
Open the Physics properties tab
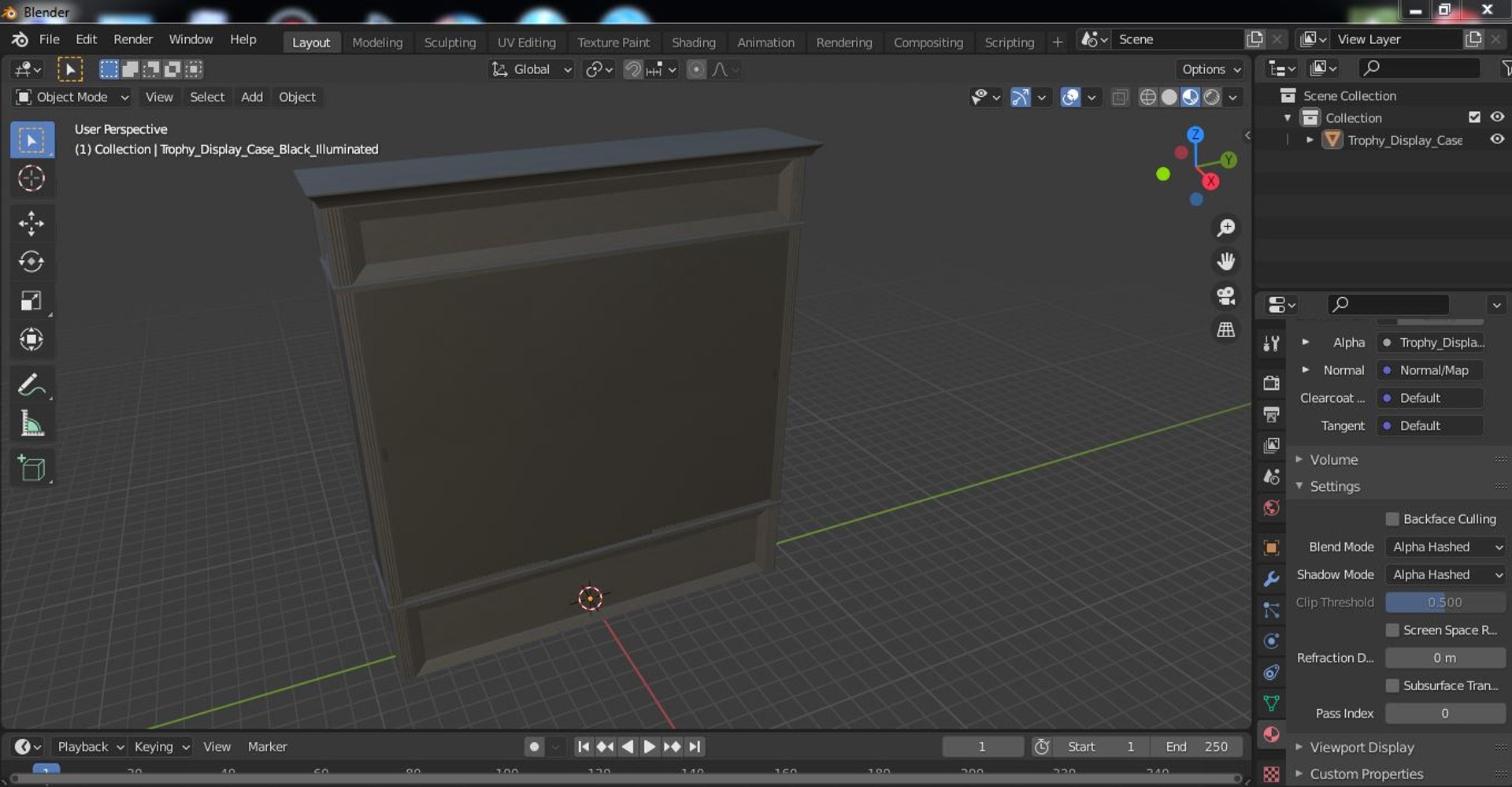pos(1271,641)
